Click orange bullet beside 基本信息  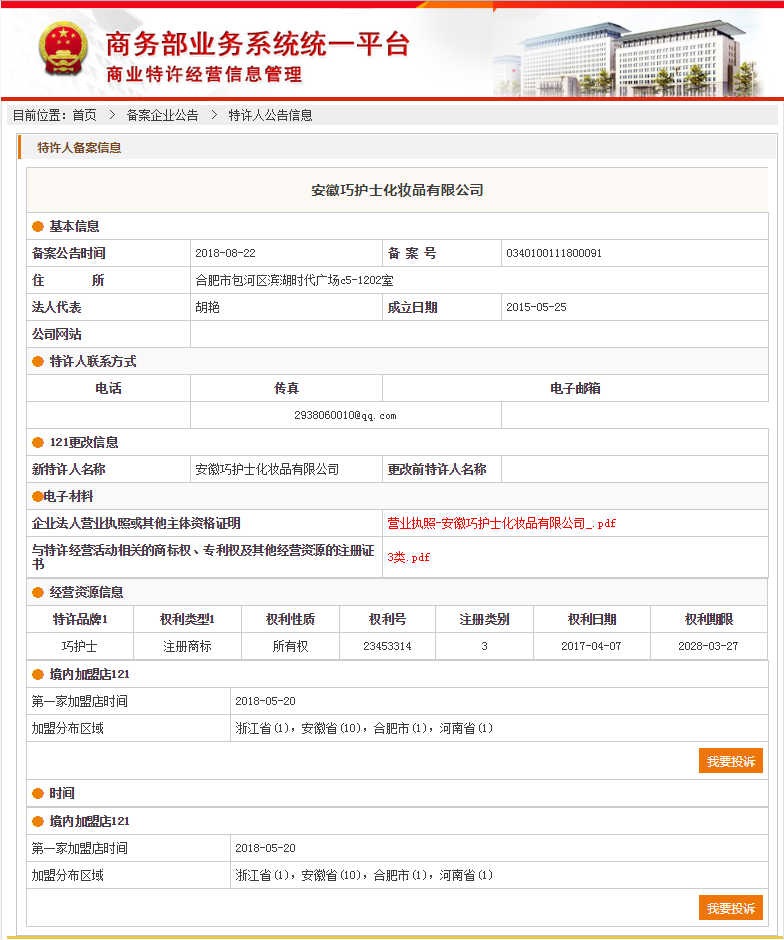tap(38, 227)
